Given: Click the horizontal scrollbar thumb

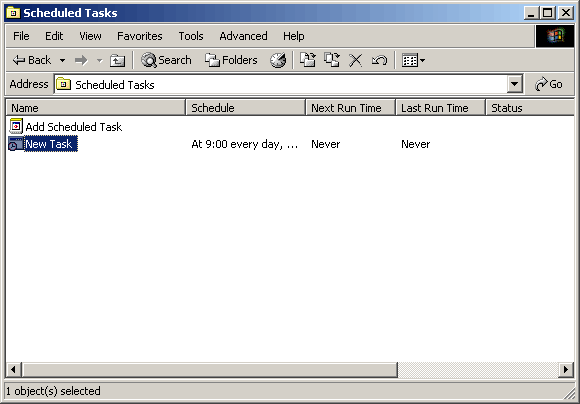Looking at the screenshot, I should [x=209, y=370].
